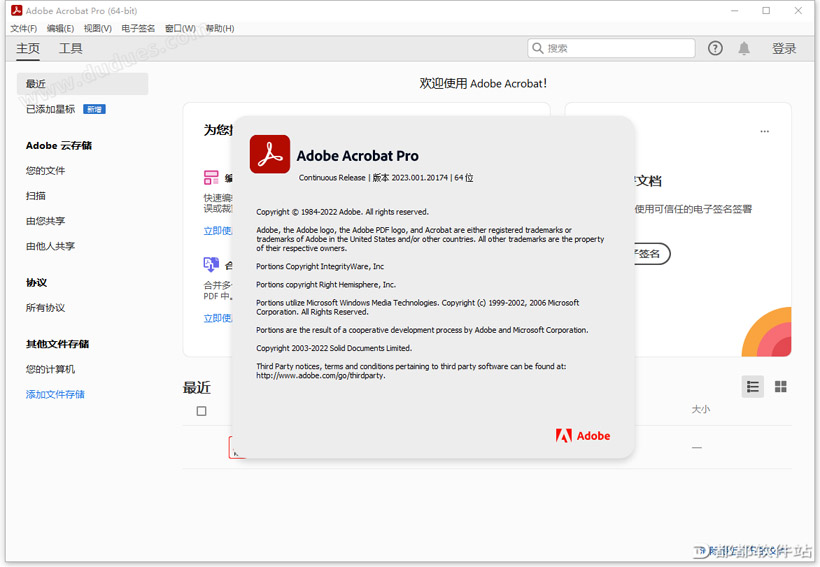Tick the select-all checkbox in recent list
The width and height of the screenshot is (820, 567).
click(201, 411)
